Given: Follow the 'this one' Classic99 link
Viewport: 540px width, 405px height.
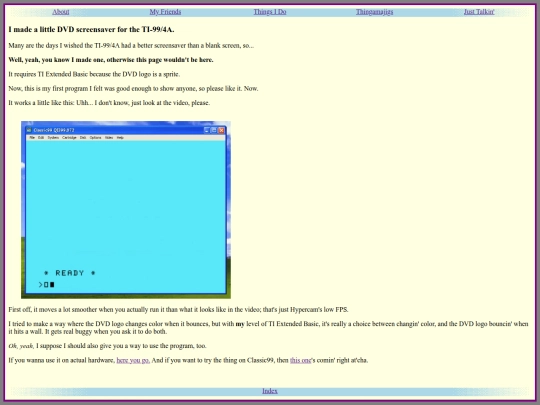Looking at the screenshot, I should point(300,360).
